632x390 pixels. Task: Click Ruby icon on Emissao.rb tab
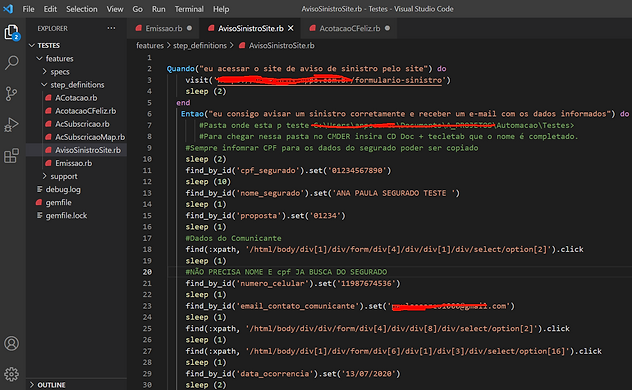point(139,28)
